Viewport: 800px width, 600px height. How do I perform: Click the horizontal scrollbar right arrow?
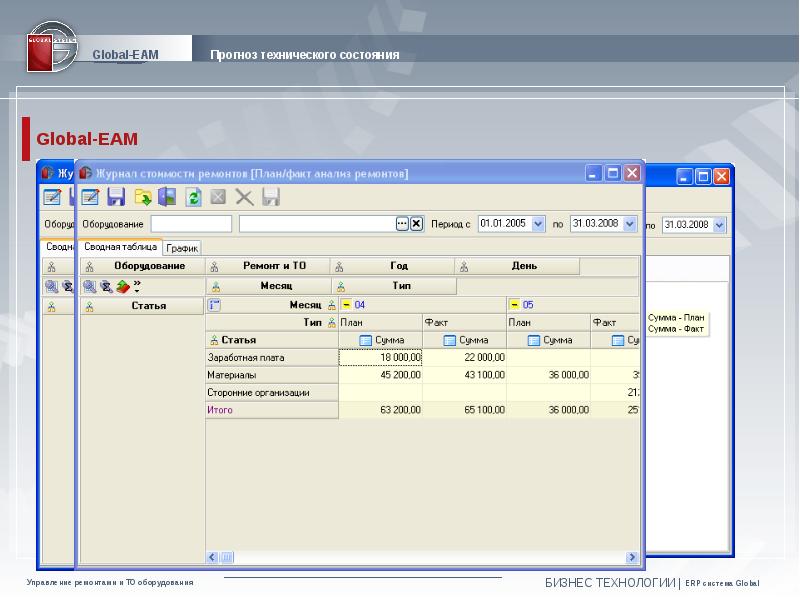(x=632, y=557)
